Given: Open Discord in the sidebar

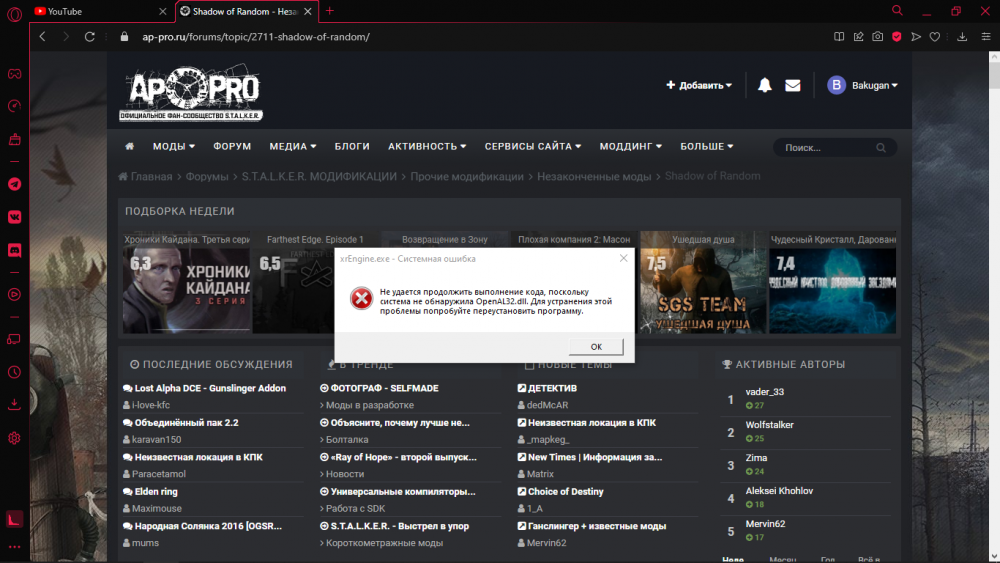Looking at the screenshot, I should (x=14, y=250).
